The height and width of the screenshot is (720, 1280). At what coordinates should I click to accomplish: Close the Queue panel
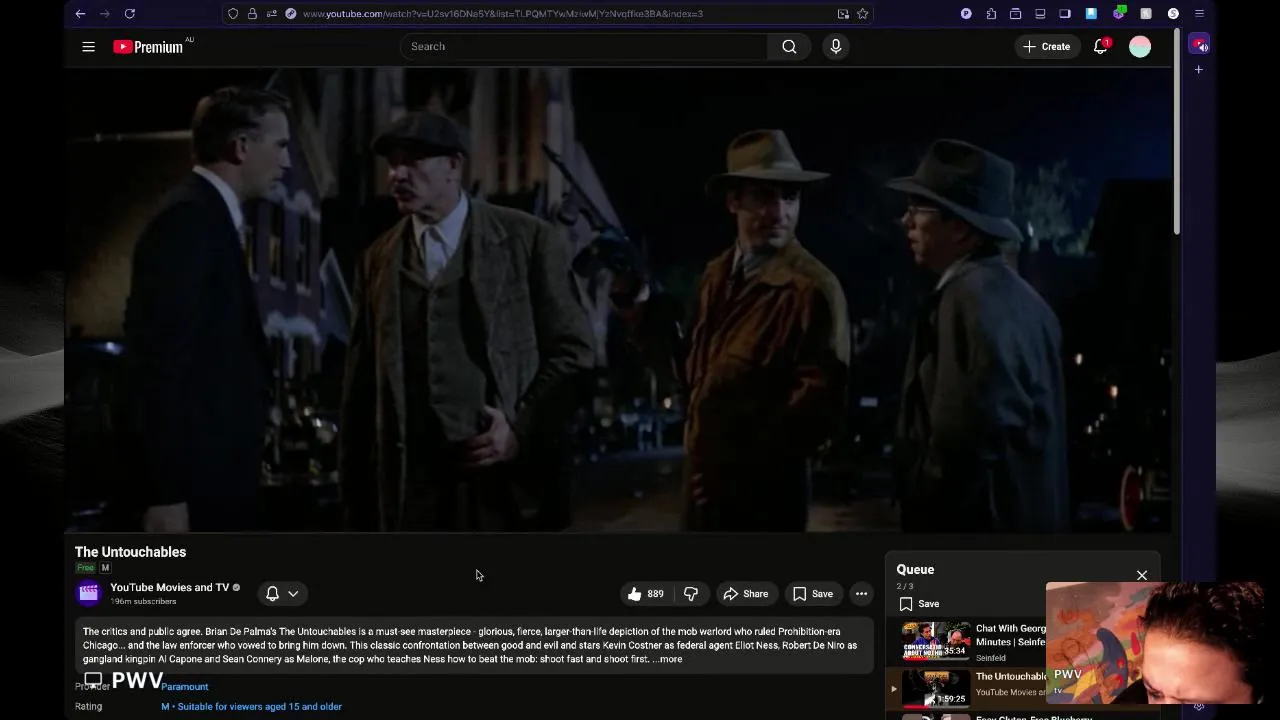1142,575
